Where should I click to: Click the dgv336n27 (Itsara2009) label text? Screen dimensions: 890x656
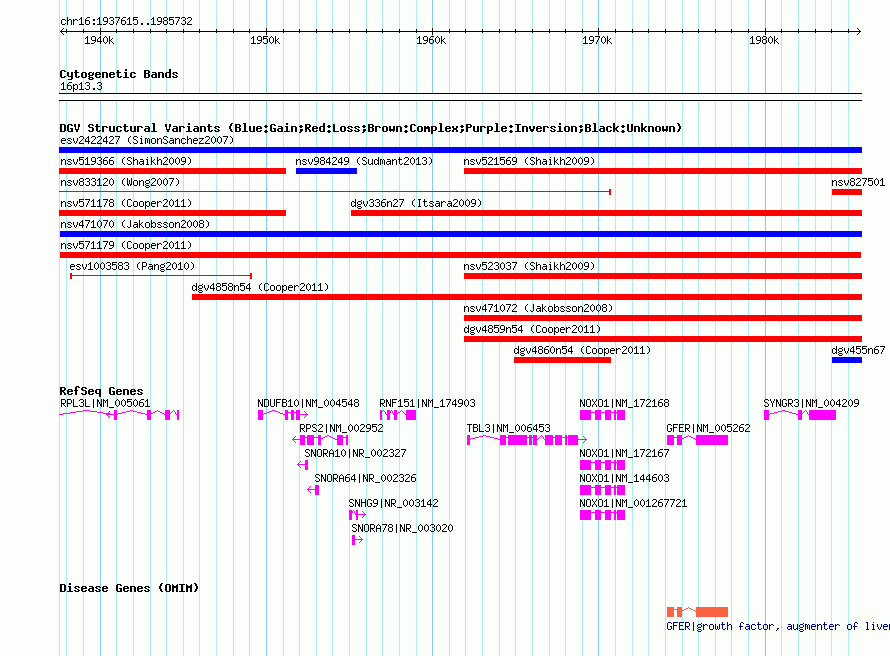coord(416,203)
